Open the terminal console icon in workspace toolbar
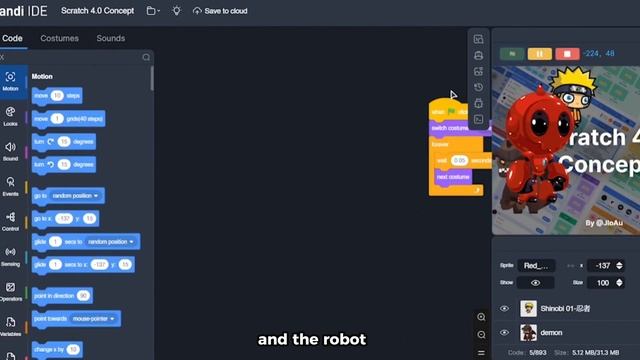Viewport: 640px width, 360px height. tap(478, 119)
